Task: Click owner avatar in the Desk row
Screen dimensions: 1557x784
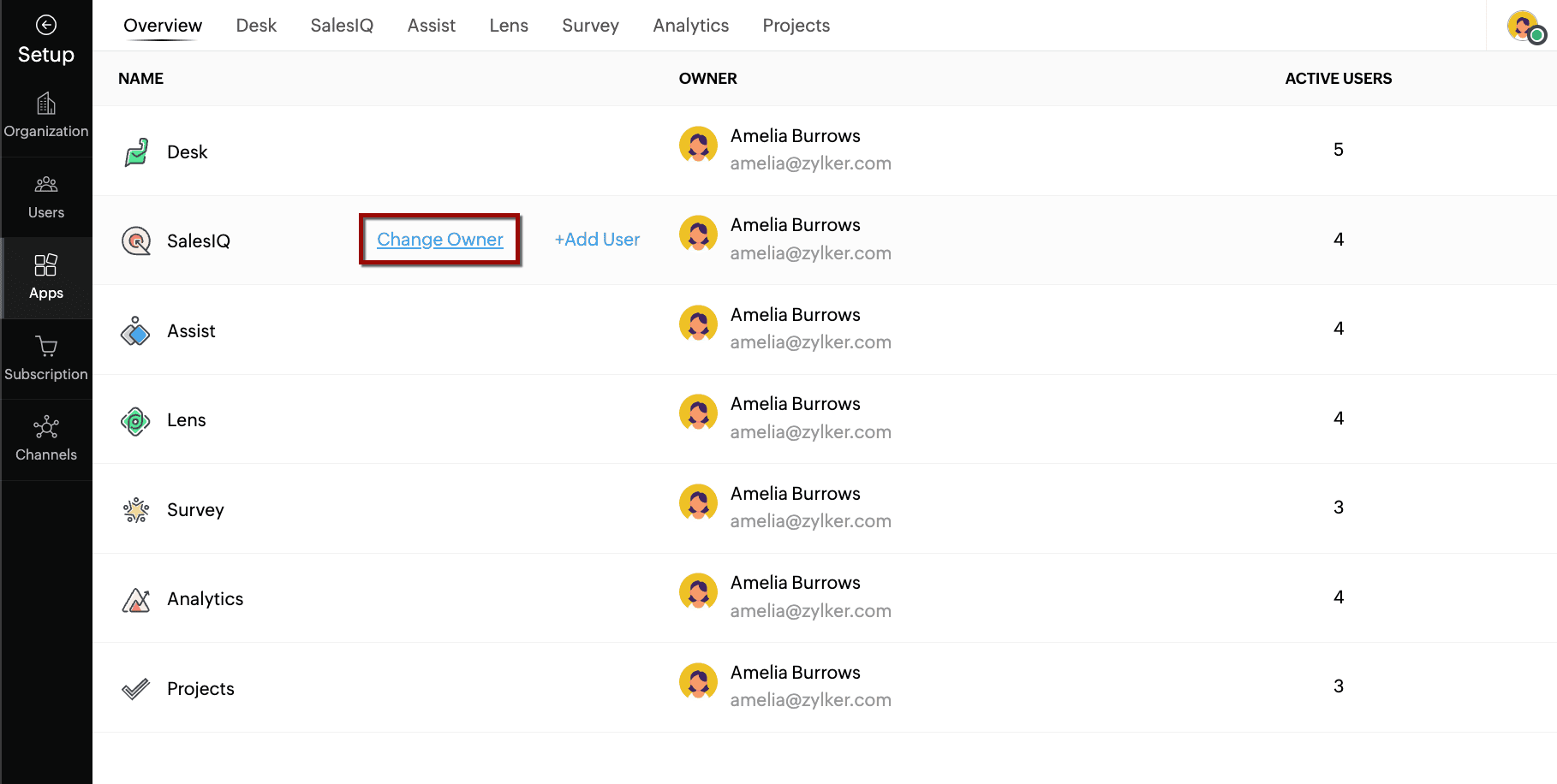Action: tap(698, 145)
